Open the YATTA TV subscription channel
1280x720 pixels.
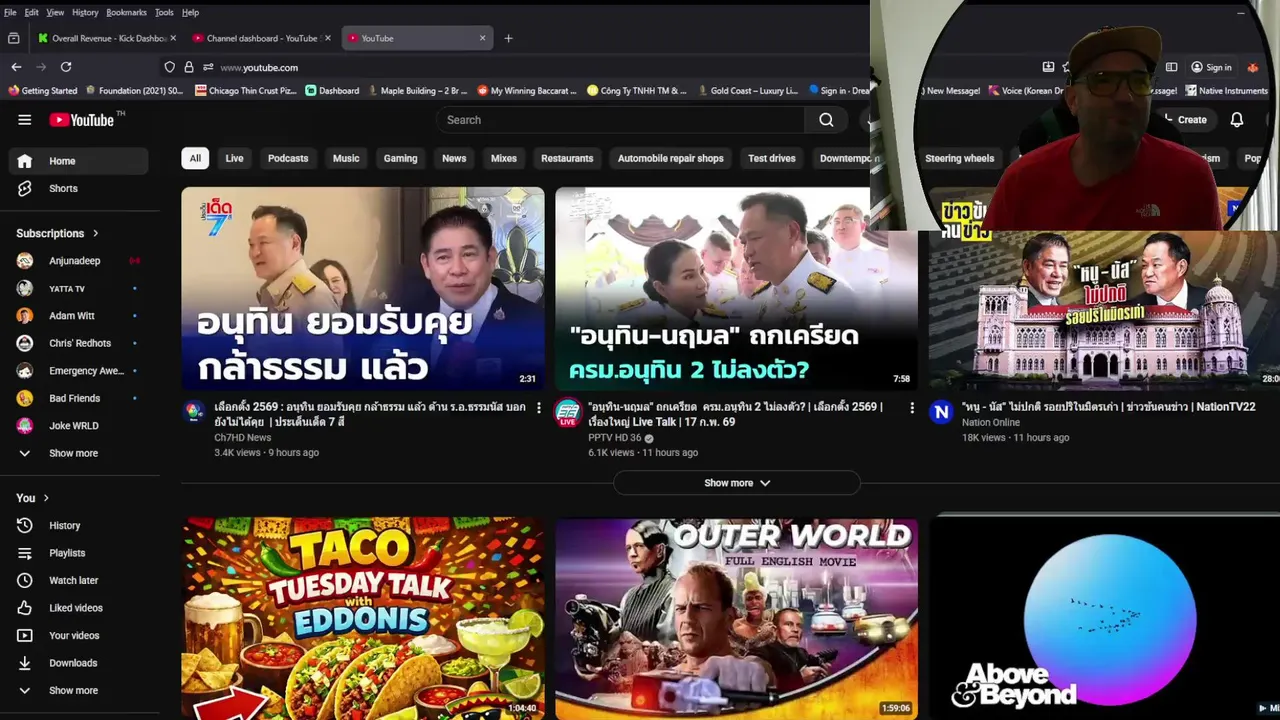(x=78, y=288)
